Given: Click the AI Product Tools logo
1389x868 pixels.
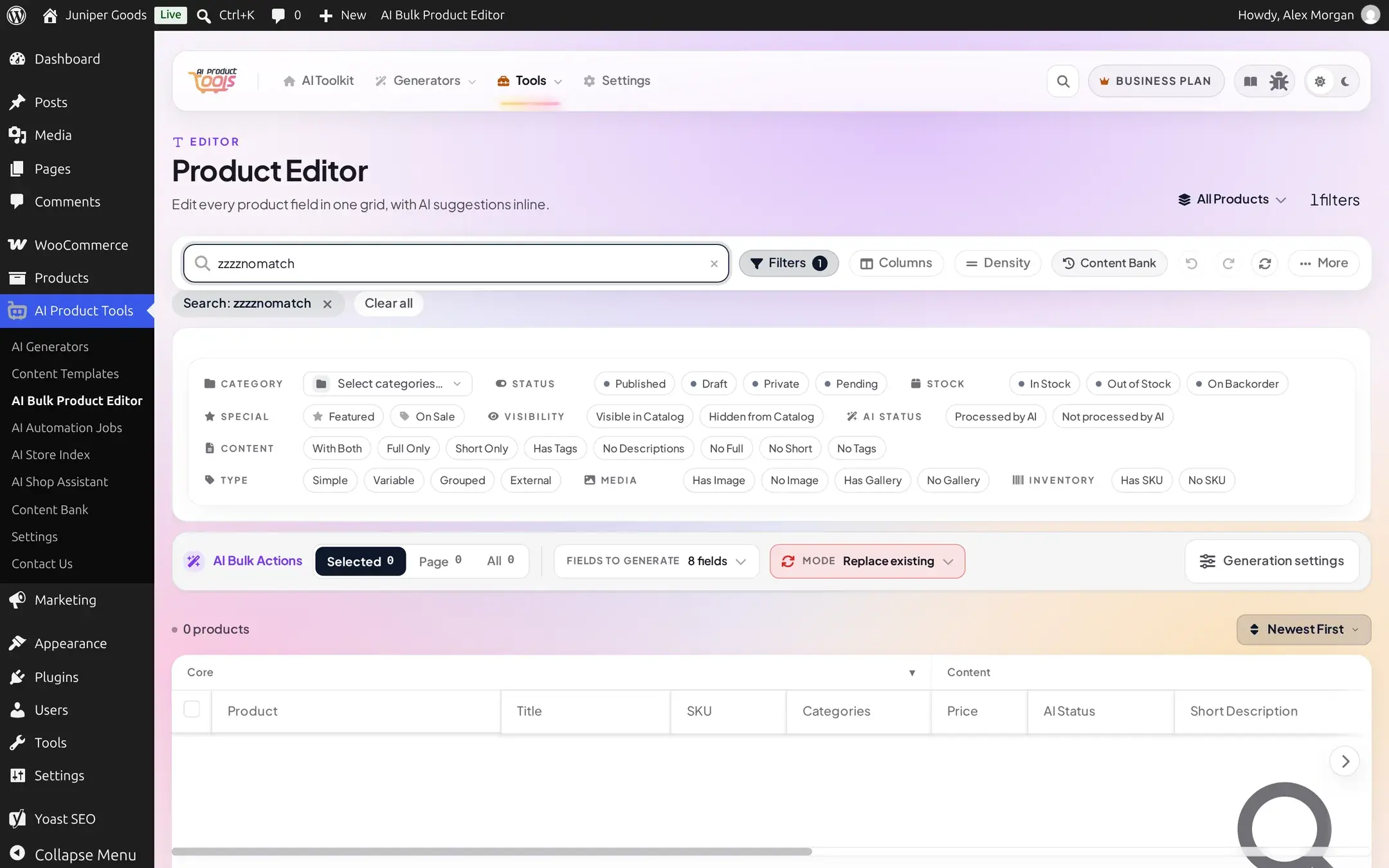Looking at the screenshot, I should pyautogui.click(x=213, y=81).
